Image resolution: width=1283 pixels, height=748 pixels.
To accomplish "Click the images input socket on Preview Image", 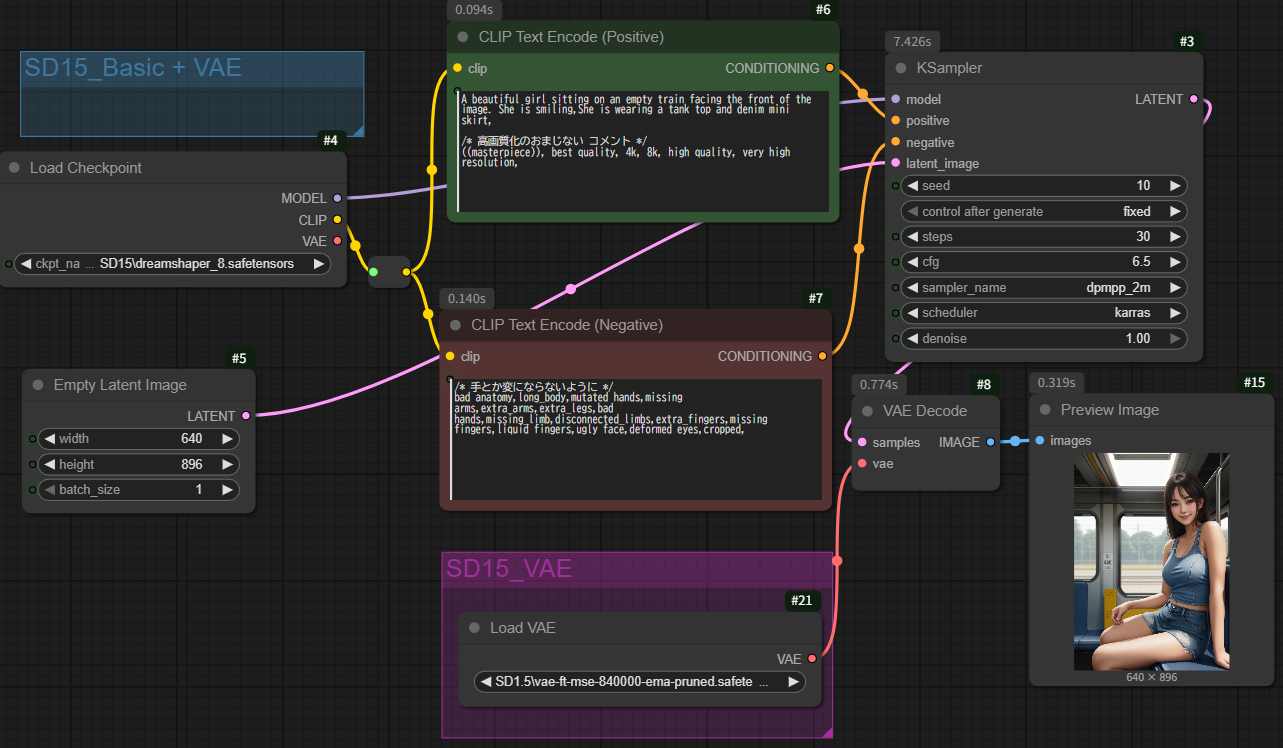I will pyautogui.click(x=1039, y=441).
